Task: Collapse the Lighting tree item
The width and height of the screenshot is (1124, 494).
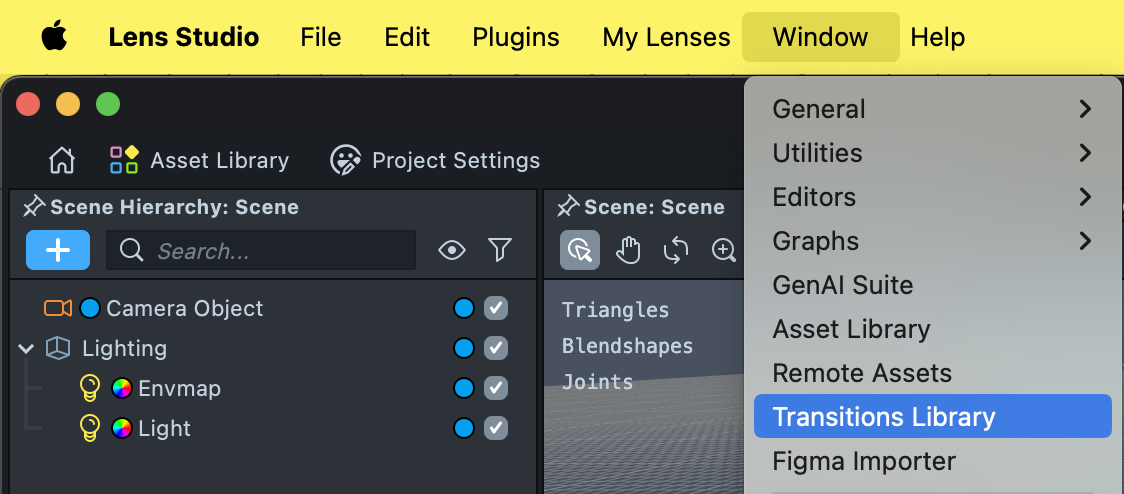Action: 27,348
